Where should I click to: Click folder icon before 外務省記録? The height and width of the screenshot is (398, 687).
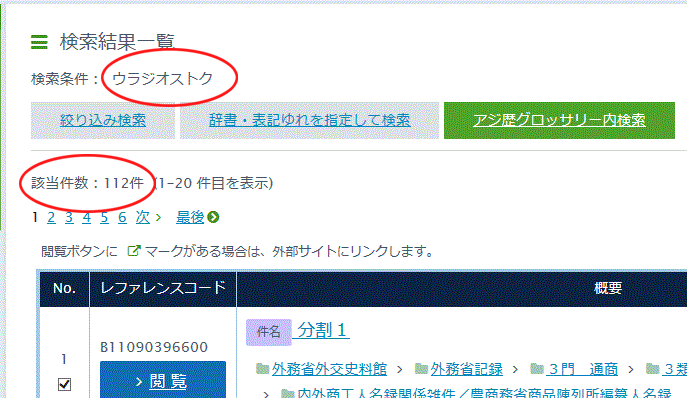click(x=421, y=369)
